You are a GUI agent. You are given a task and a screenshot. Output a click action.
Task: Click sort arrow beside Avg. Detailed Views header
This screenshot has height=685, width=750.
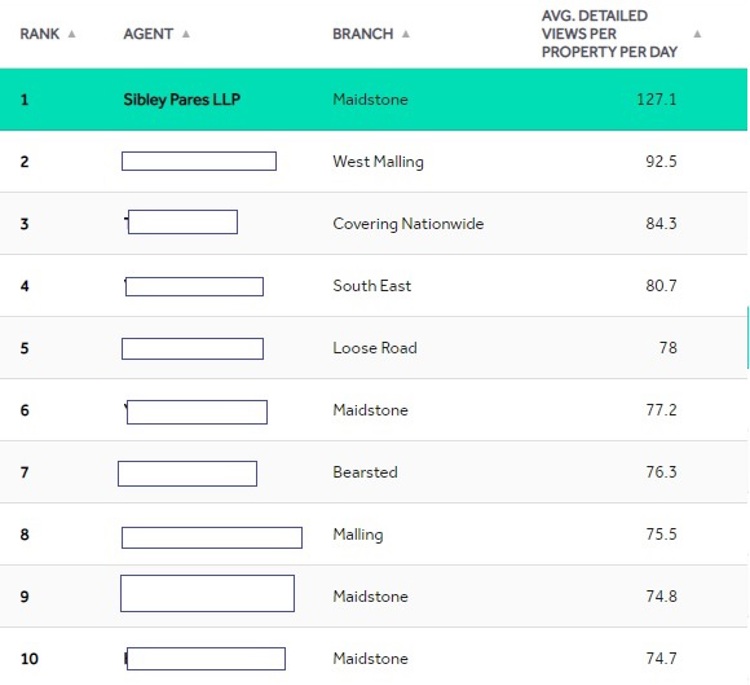click(697, 34)
